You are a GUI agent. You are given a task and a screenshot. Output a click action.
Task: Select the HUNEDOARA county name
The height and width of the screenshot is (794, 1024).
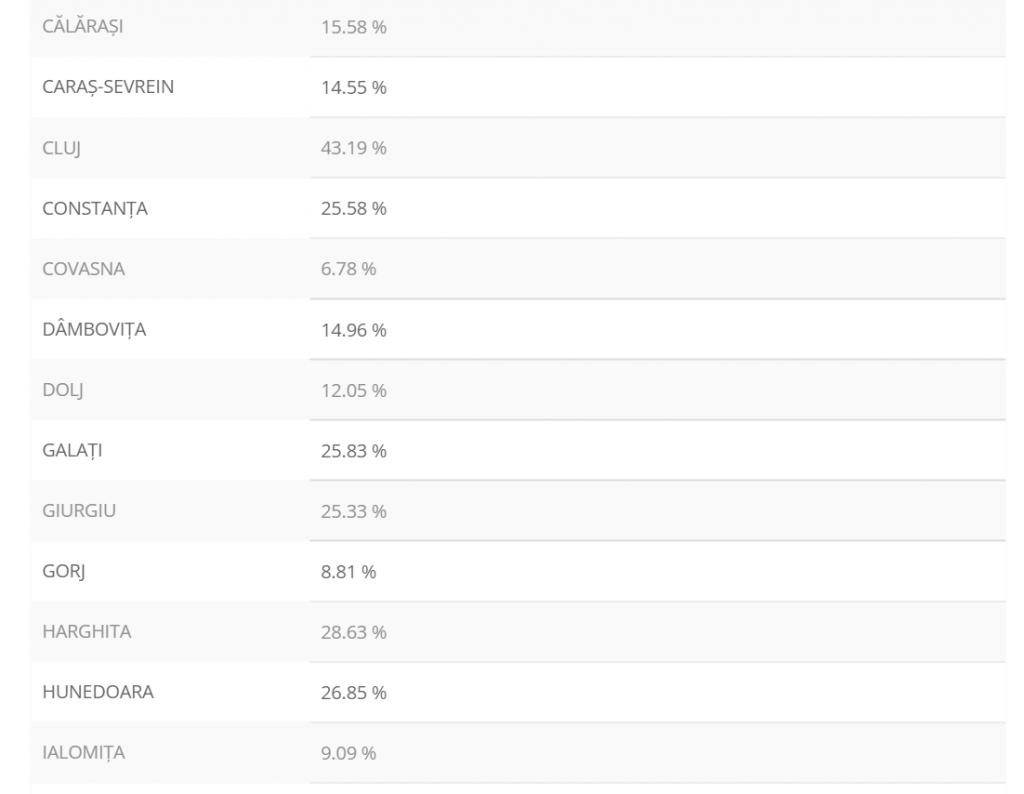click(x=97, y=692)
